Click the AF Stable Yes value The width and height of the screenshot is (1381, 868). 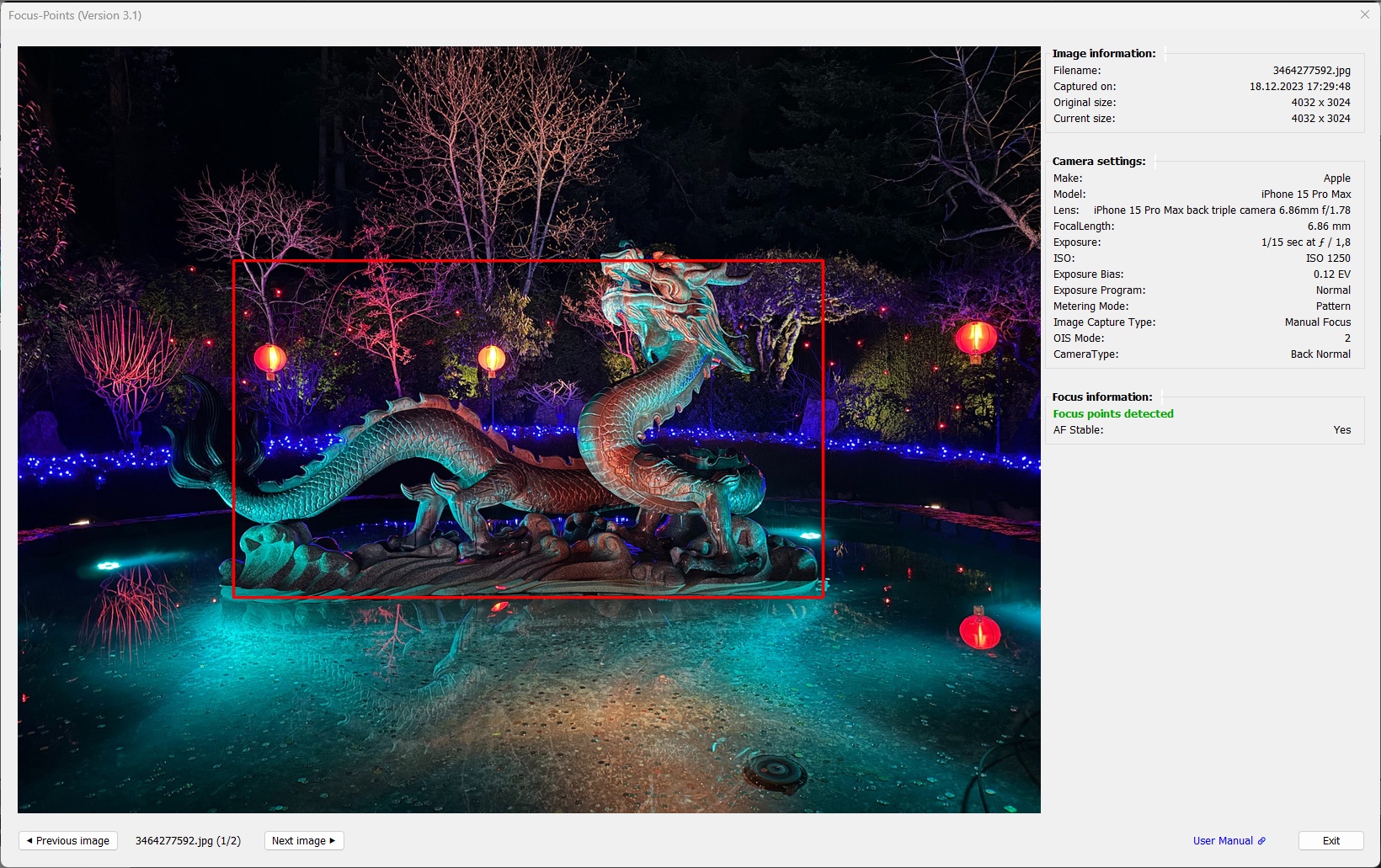click(x=1341, y=430)
